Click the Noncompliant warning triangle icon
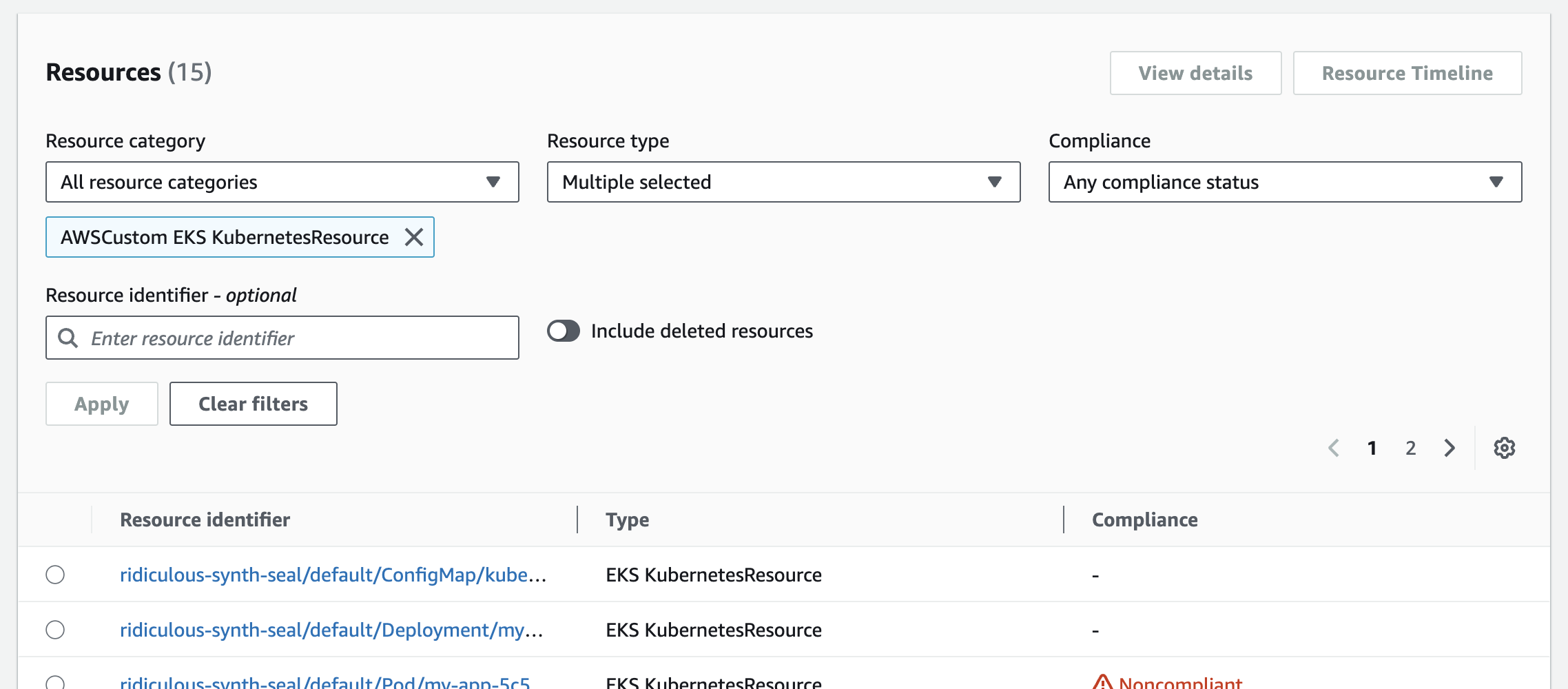 [1102, 682]
